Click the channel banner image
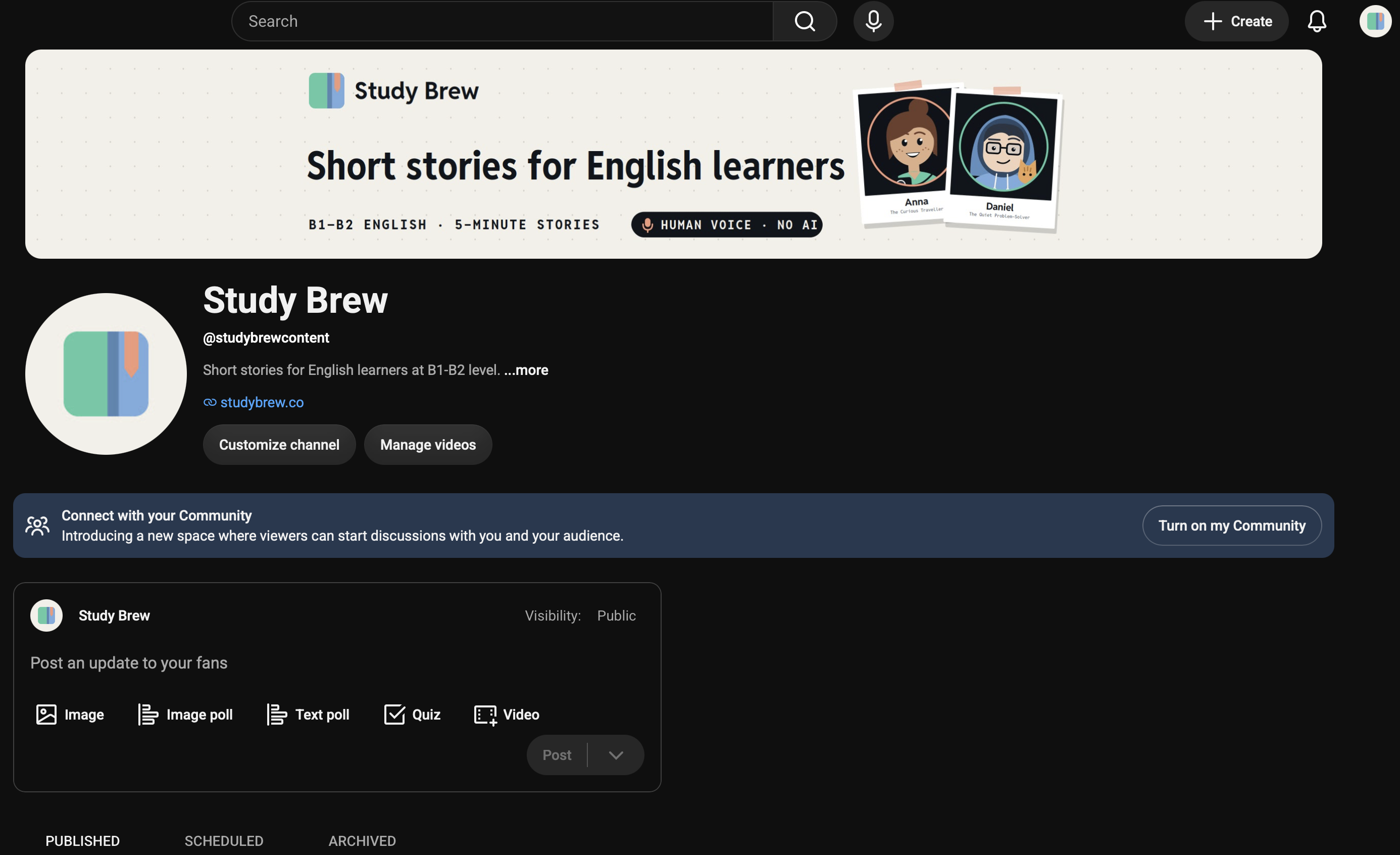The image size is (1400, 855). point(673,154)
